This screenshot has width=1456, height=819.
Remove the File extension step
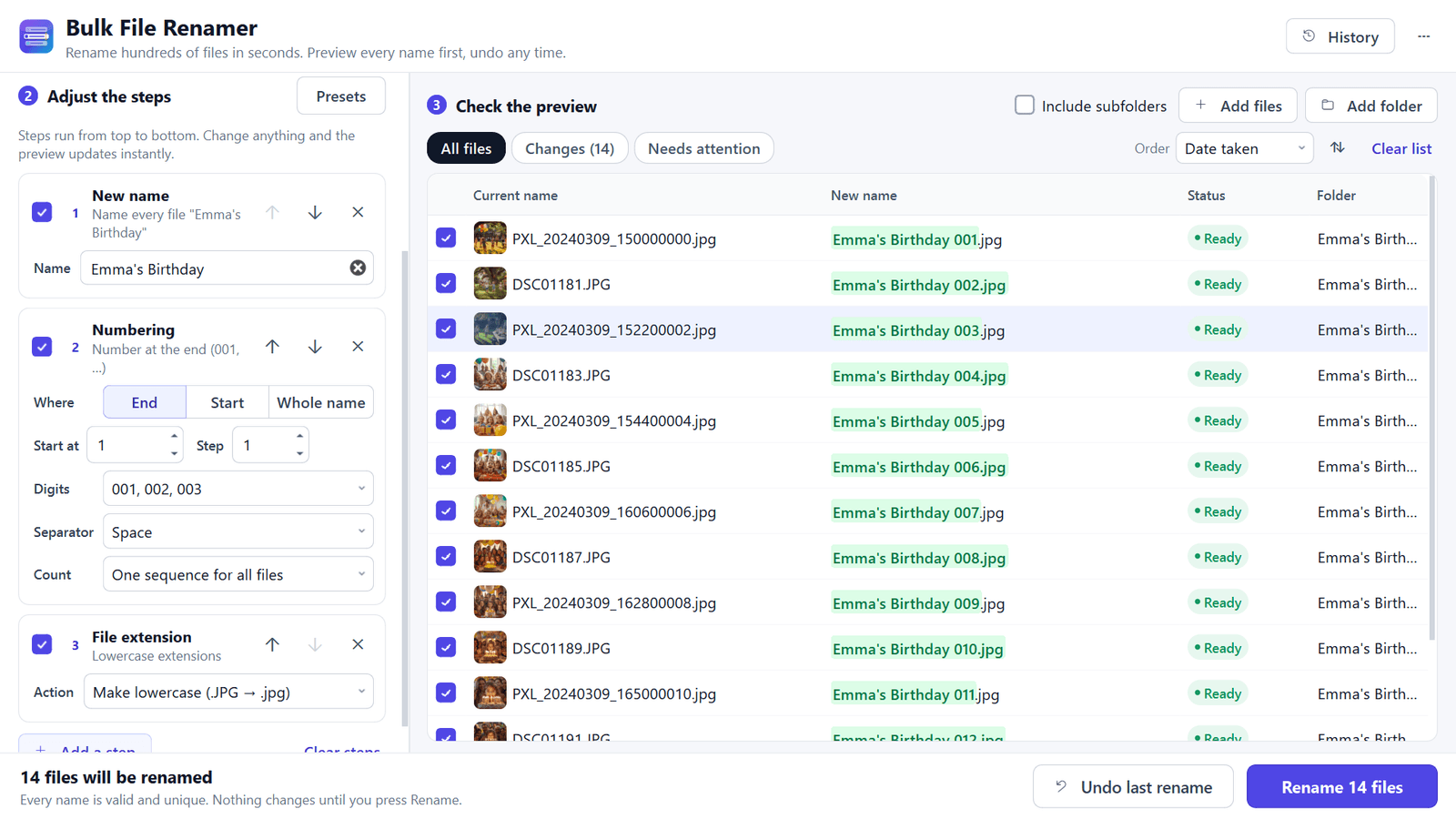(358, 644)
